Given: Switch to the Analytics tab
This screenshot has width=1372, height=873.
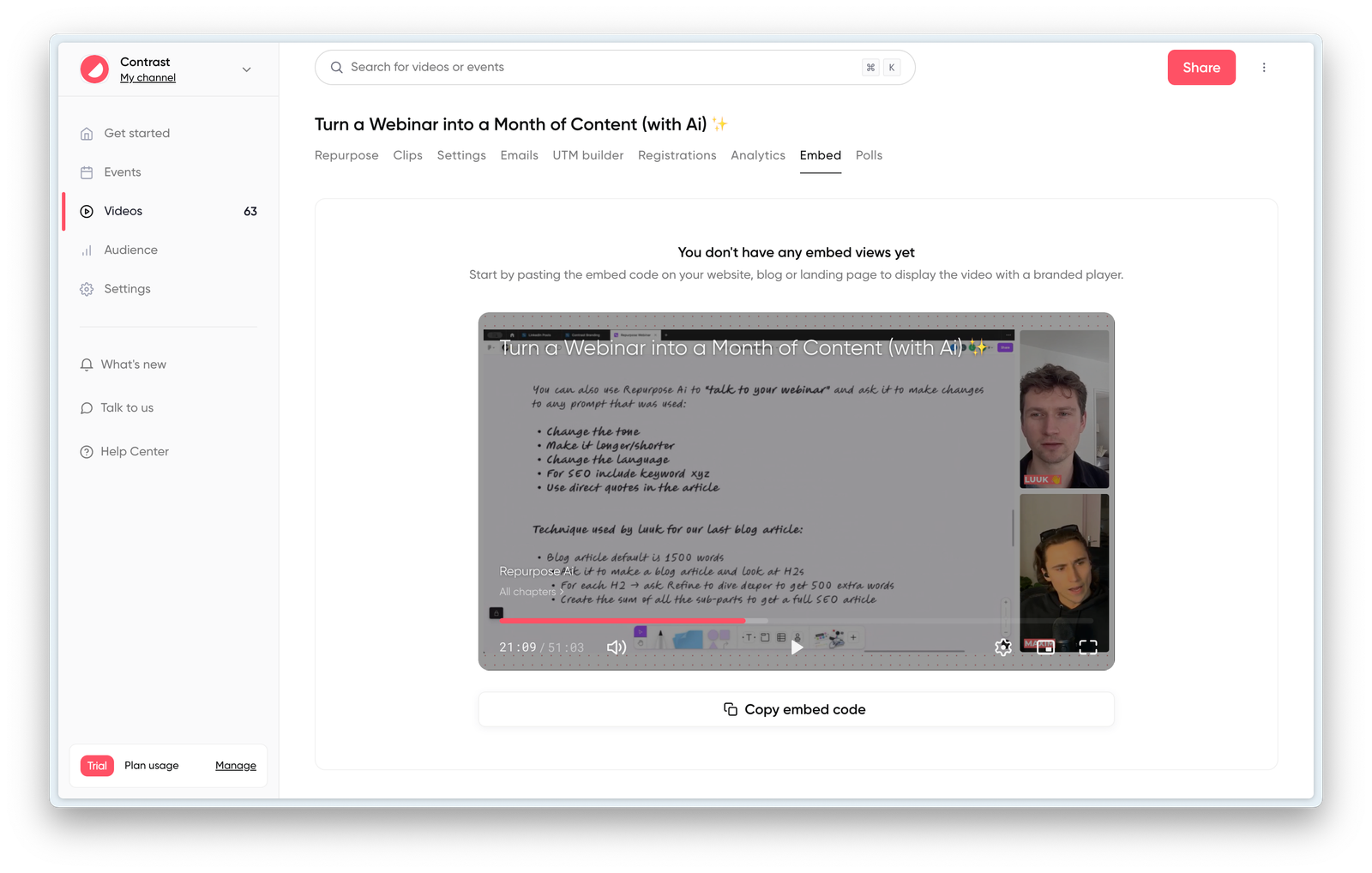Looking at the screenshot, I should pos(757,155).
